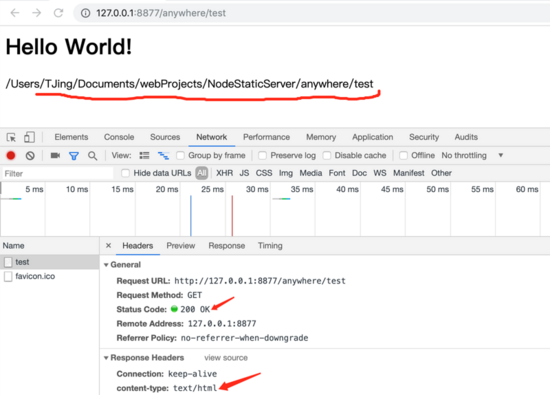
Task: Go back with the browser back arrow
Action: [15, 13]
